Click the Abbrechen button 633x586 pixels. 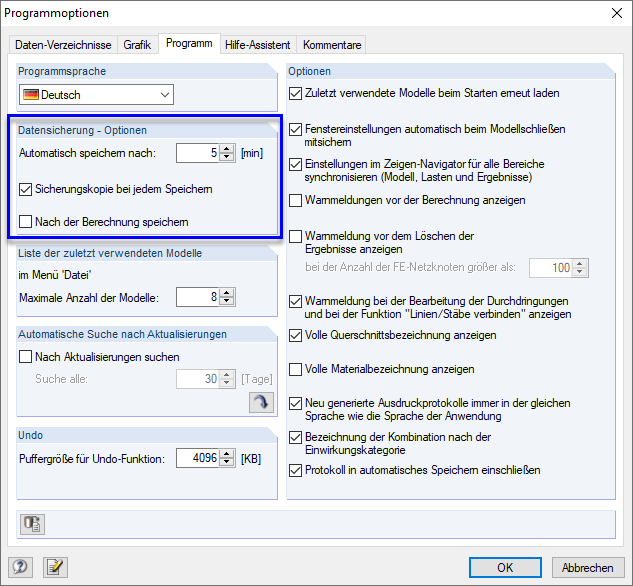pos(588,567)
